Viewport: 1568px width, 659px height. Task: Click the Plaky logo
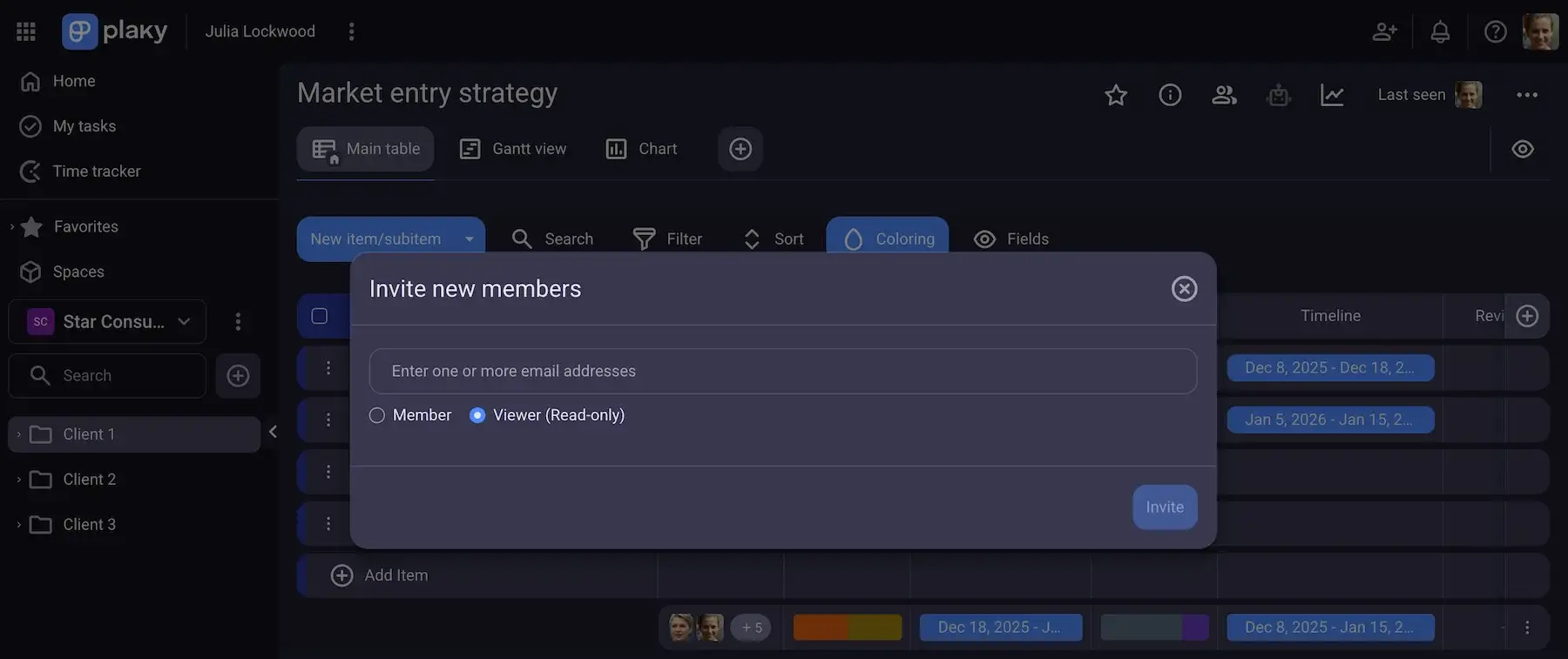pos(114,31)
